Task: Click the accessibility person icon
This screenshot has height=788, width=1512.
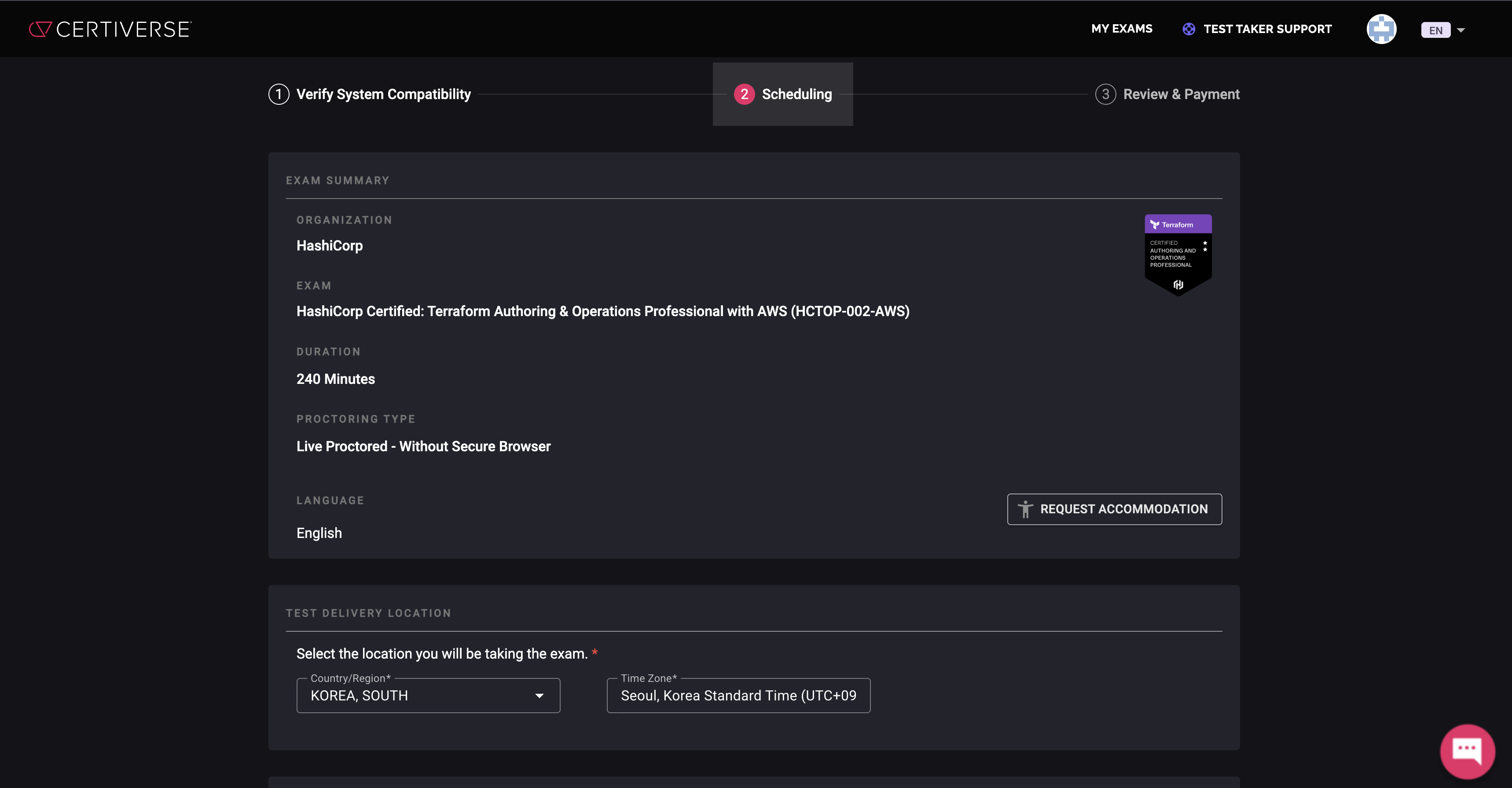Action: (x=1025, y=509)
